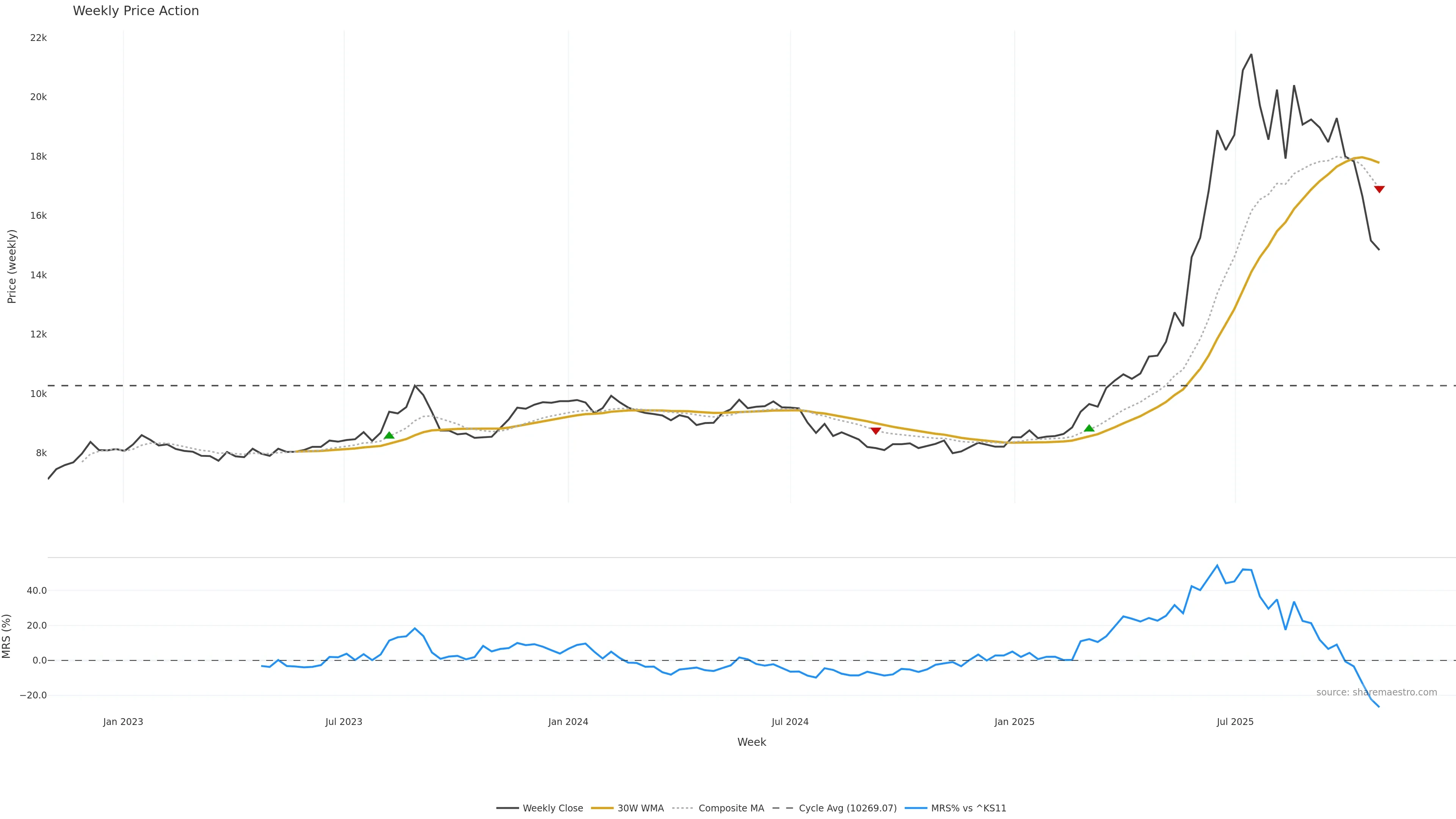The height and width of the screenshot is (819, 1456).
Task: Click the 40.0 MRS axis tick
Action: [x=37, y=591]
